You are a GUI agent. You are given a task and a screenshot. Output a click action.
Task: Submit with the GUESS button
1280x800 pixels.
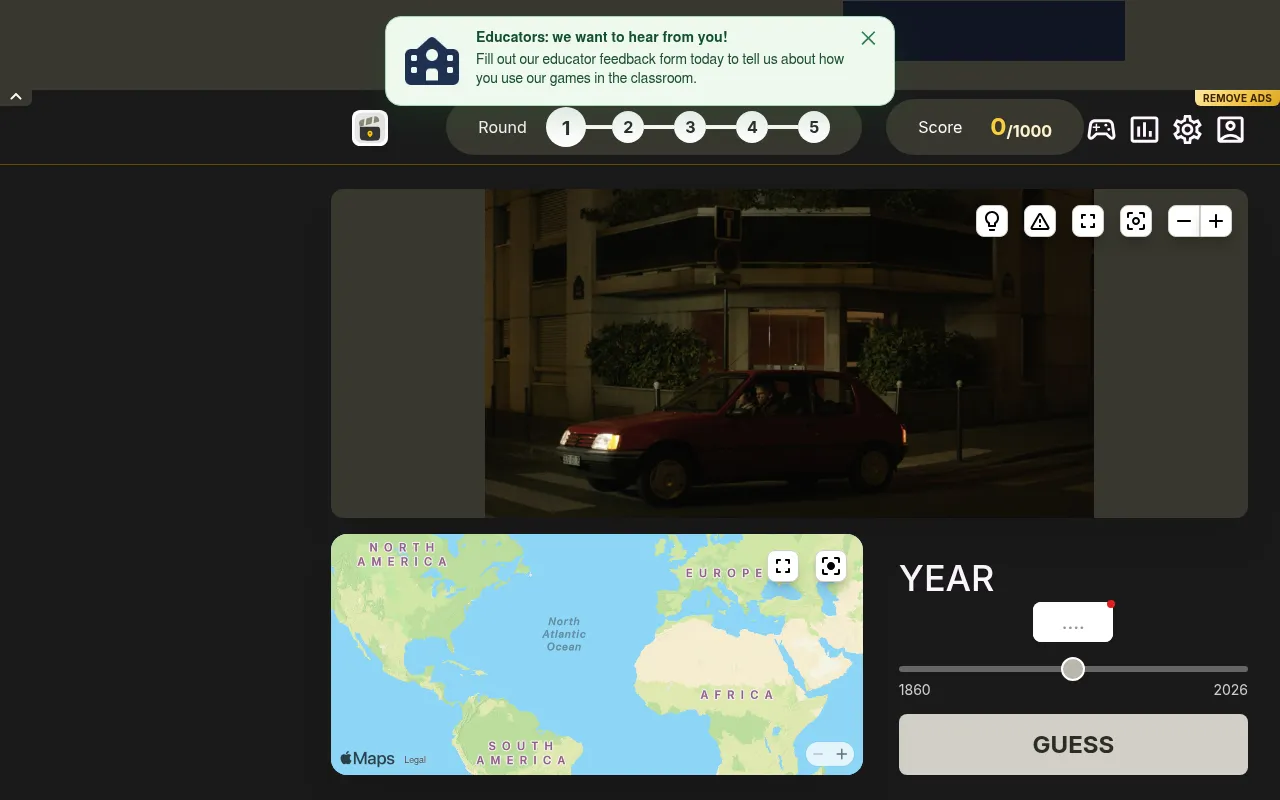coord(1073,744)
